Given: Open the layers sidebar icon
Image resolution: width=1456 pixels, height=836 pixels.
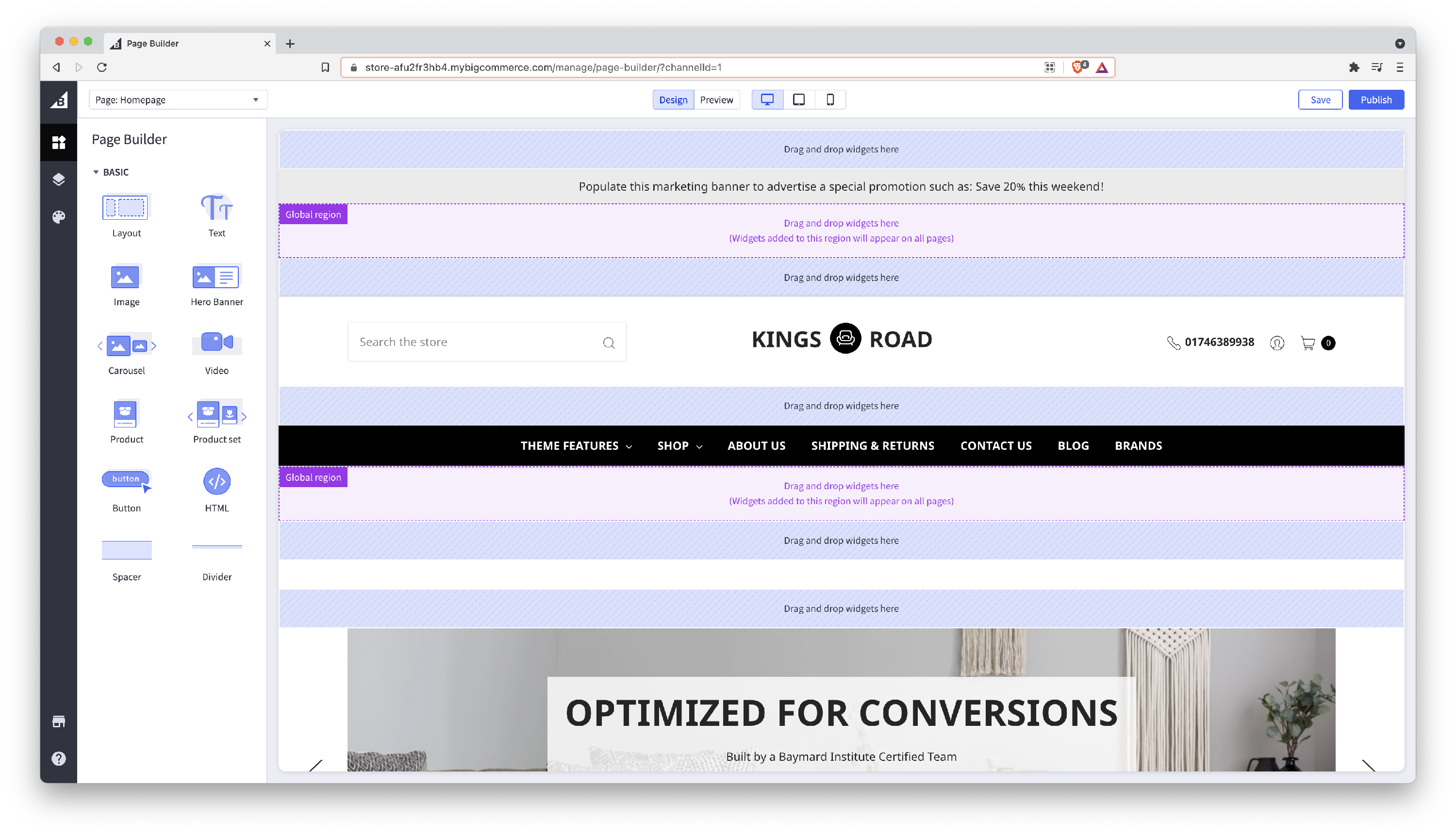Looking at the screenshot, I should [59, 180].
